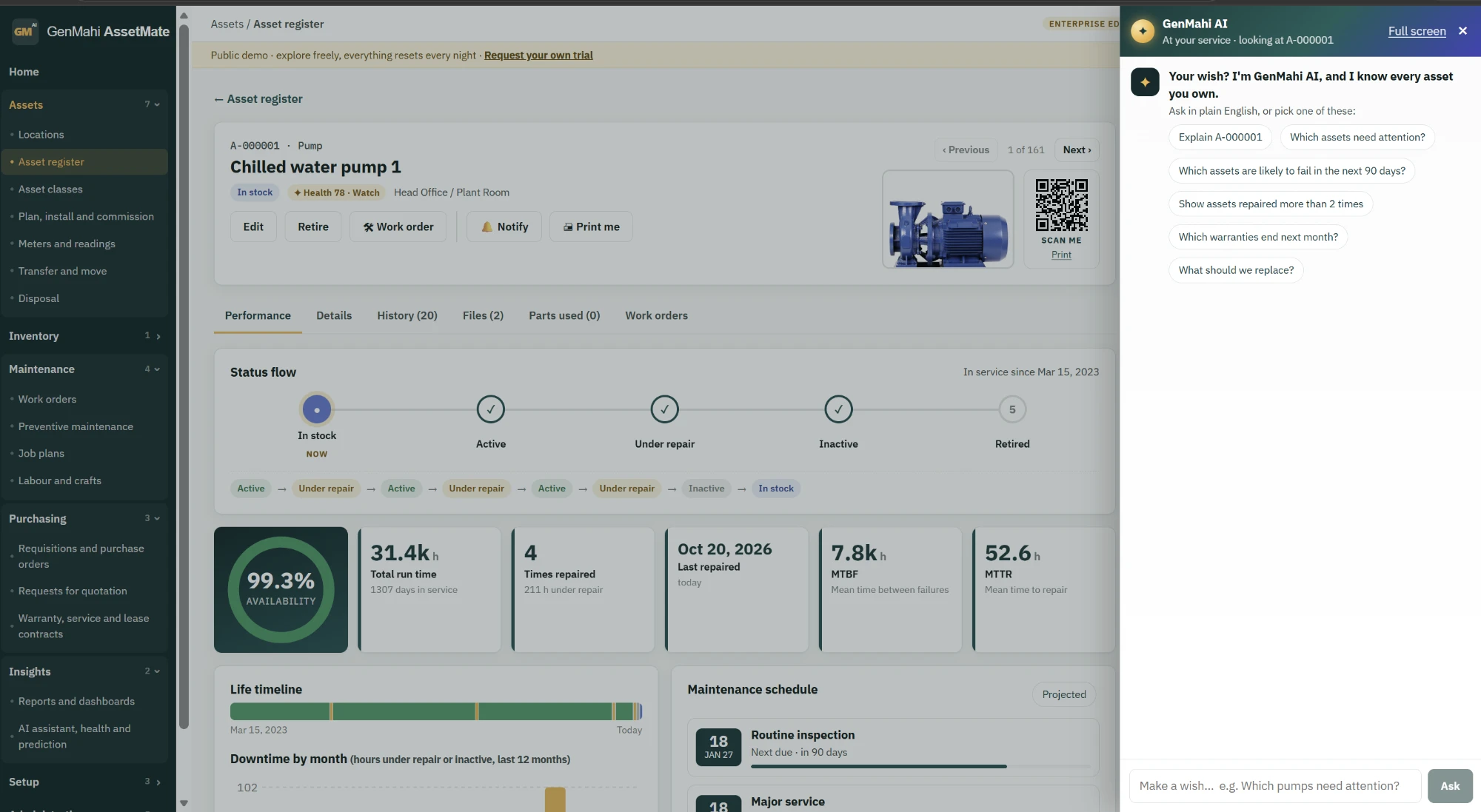The width and height of the screenshot is (1481, 812).
Task: Open the History (20) tab
Action: click(x=407, y=315)
